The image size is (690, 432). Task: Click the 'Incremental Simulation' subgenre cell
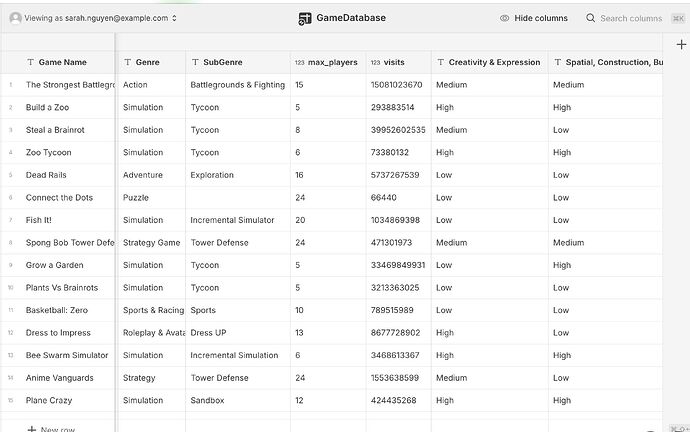238,355
